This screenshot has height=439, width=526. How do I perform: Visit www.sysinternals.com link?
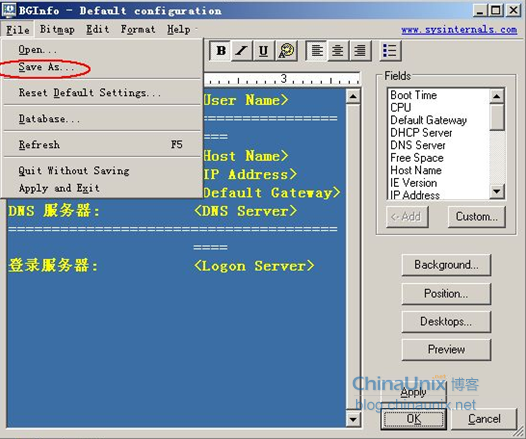coord(459,30)
